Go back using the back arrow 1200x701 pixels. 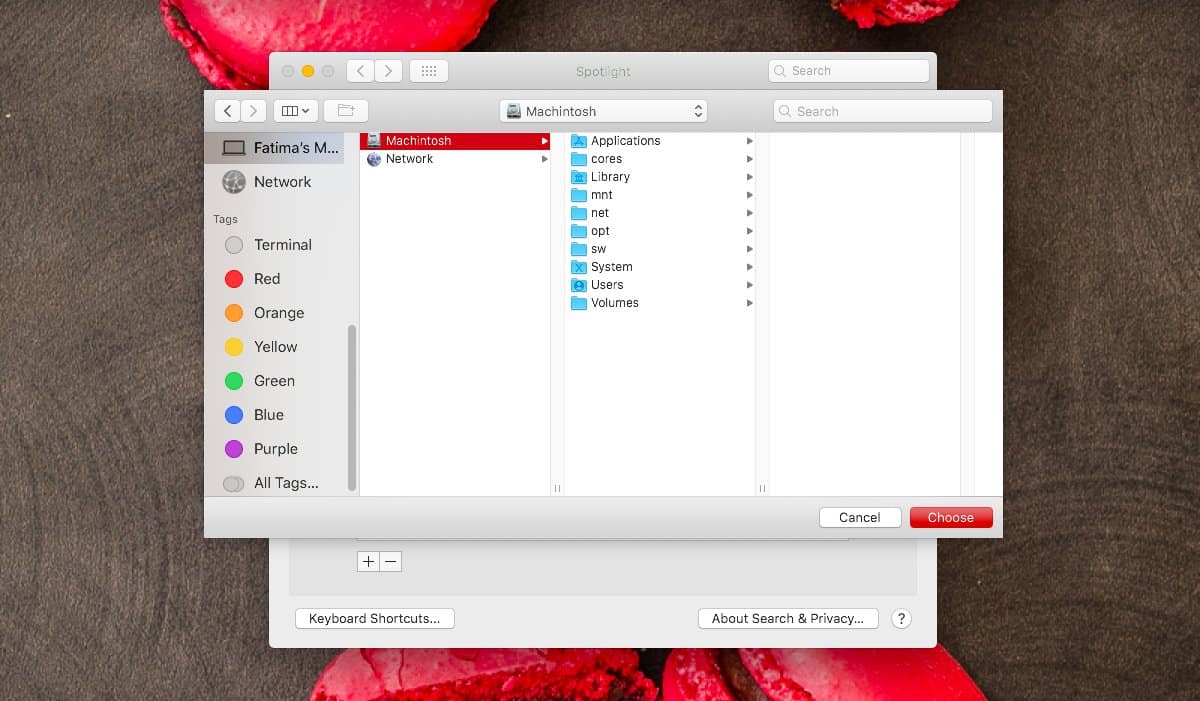227,110
